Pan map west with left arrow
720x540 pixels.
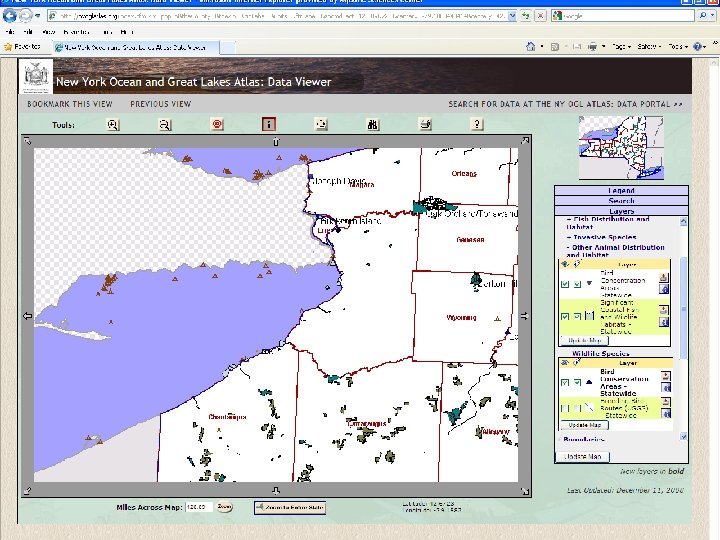click(27, 316)
